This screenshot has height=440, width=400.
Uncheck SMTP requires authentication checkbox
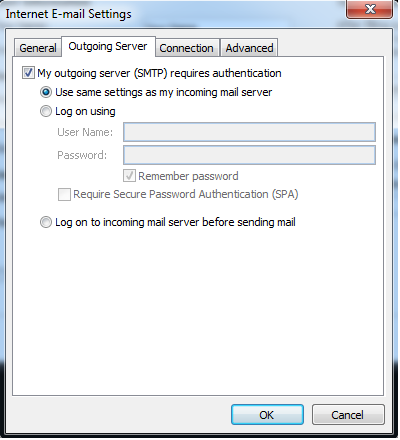point(28,73)
